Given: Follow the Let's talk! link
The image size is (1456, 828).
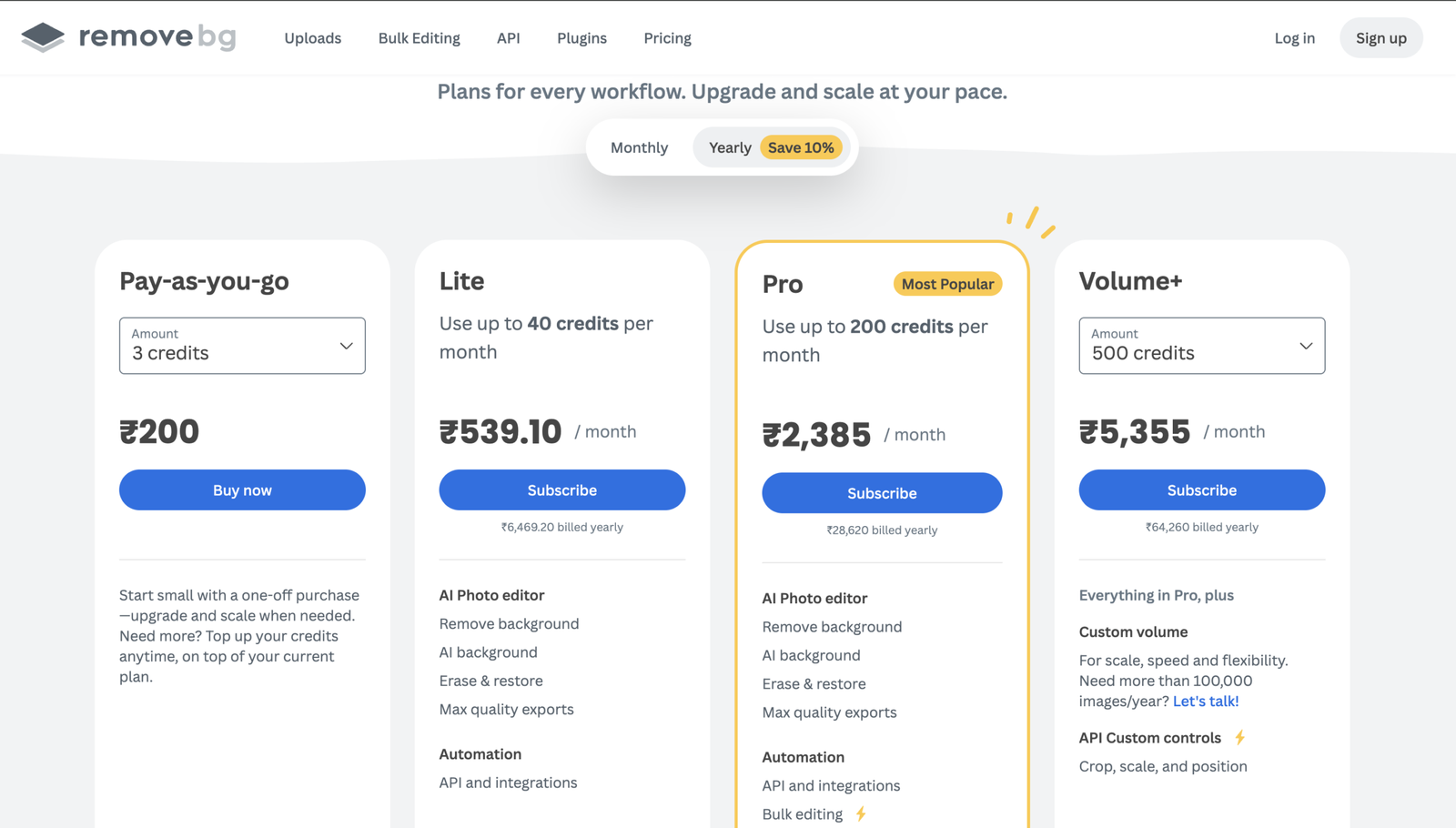Looking at the screenshot, I should click(x=1206, y=702).
